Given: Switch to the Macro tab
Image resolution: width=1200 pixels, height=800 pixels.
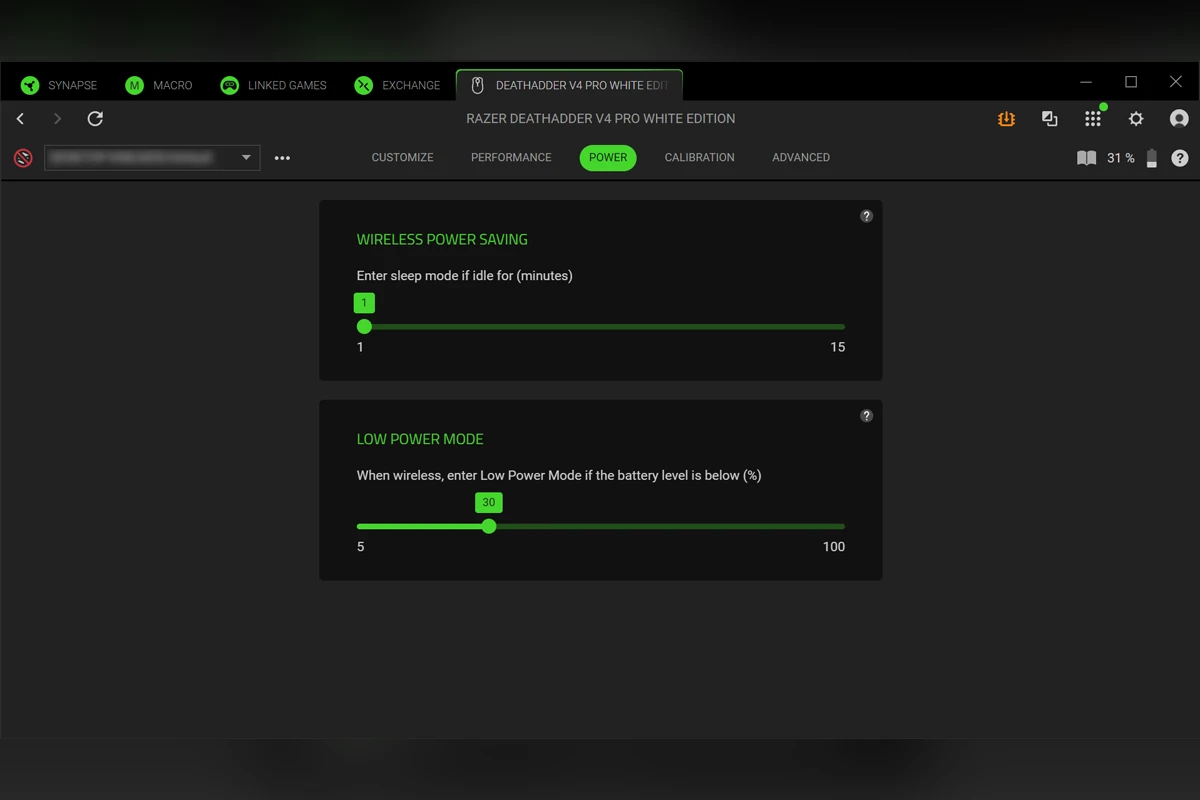Looking at the screenshot, I should point(158,85).
